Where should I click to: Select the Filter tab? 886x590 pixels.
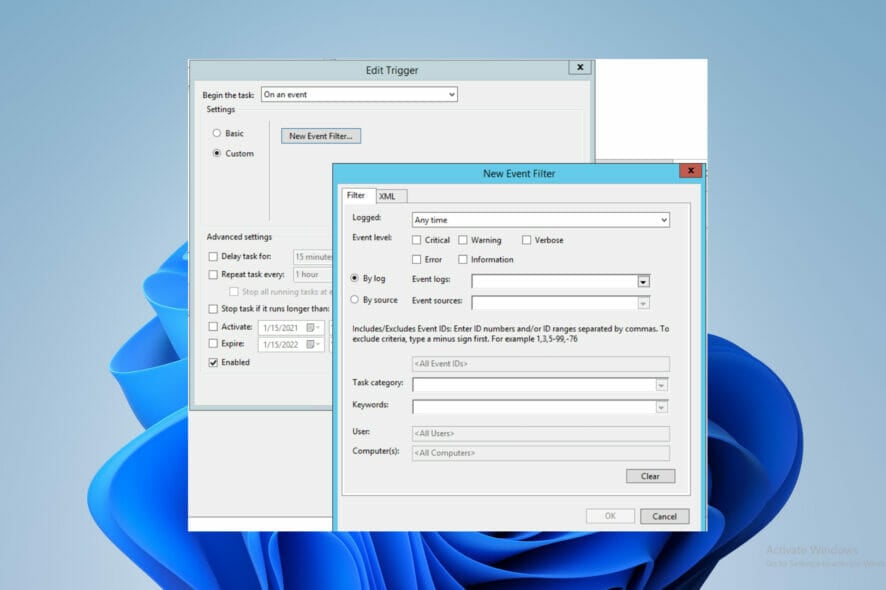(x=356, y=195)
